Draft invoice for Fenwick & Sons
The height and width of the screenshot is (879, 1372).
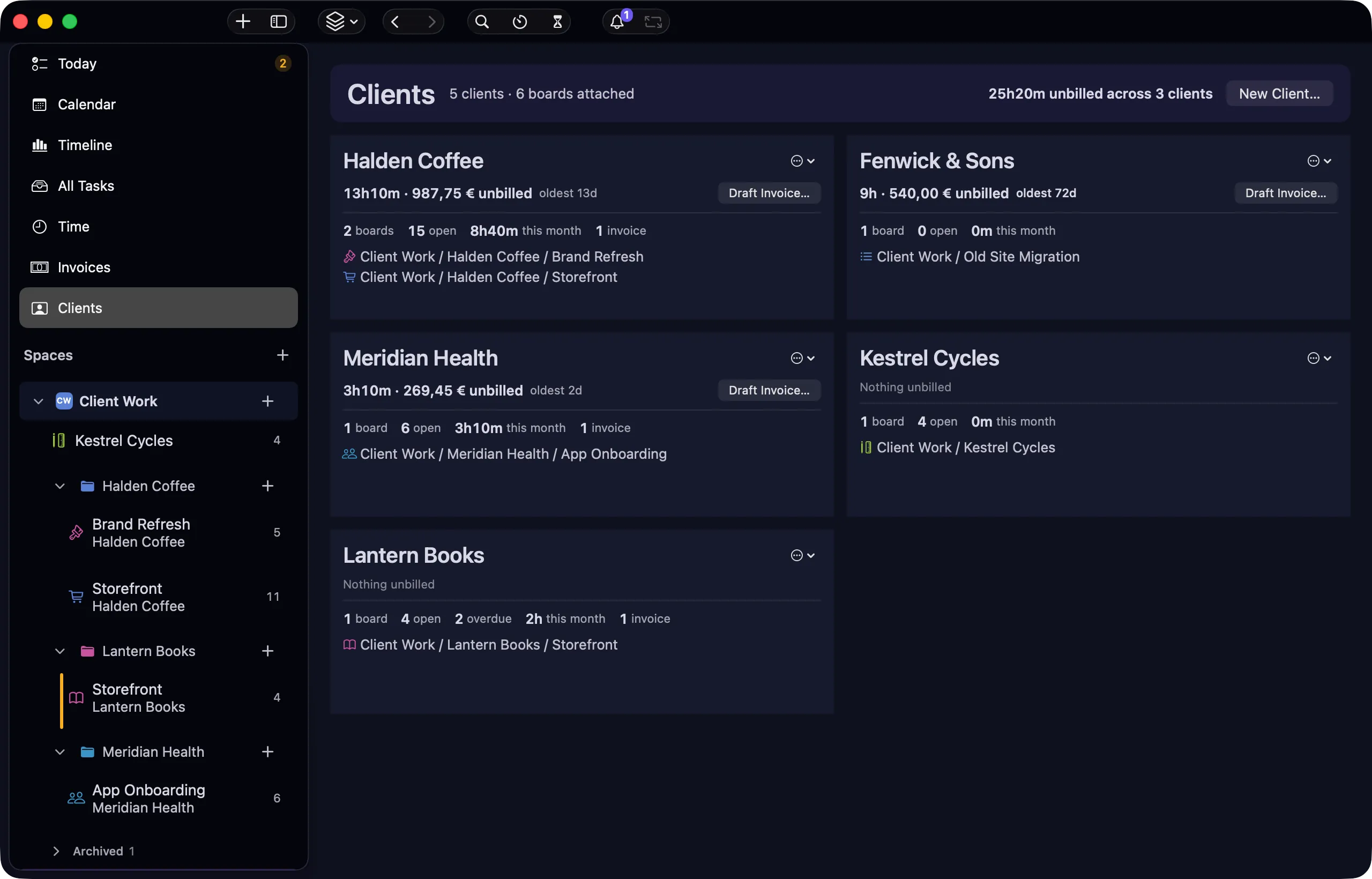point(1285,193)
